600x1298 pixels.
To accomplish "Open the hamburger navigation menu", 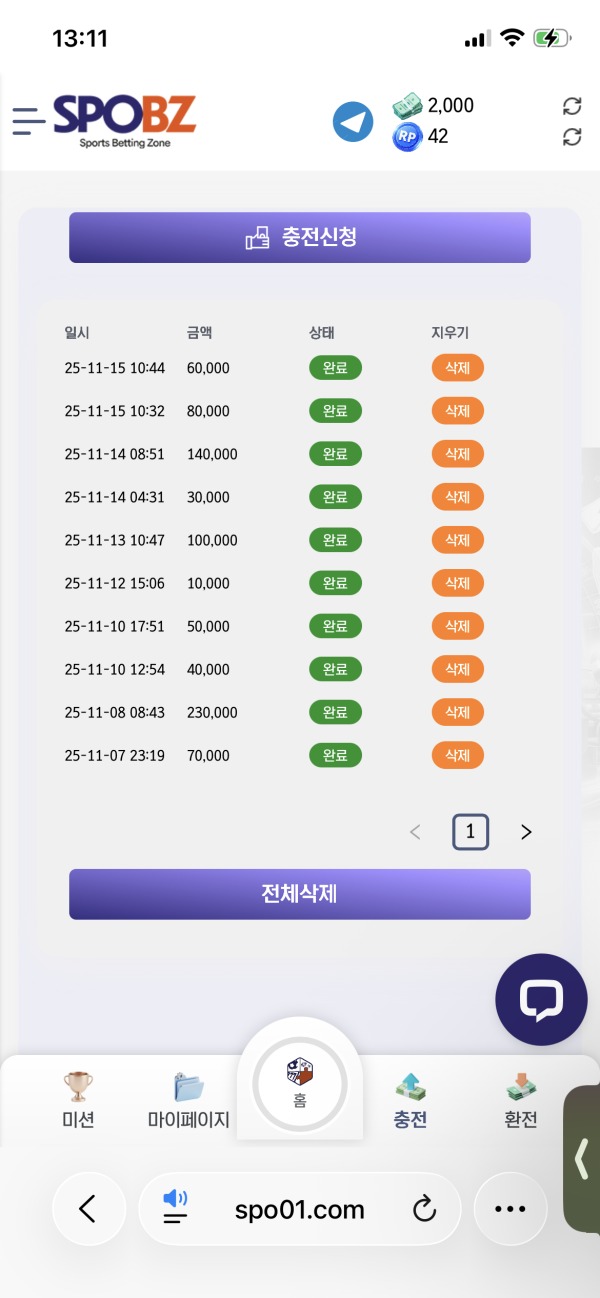I will tap(28, 121).
